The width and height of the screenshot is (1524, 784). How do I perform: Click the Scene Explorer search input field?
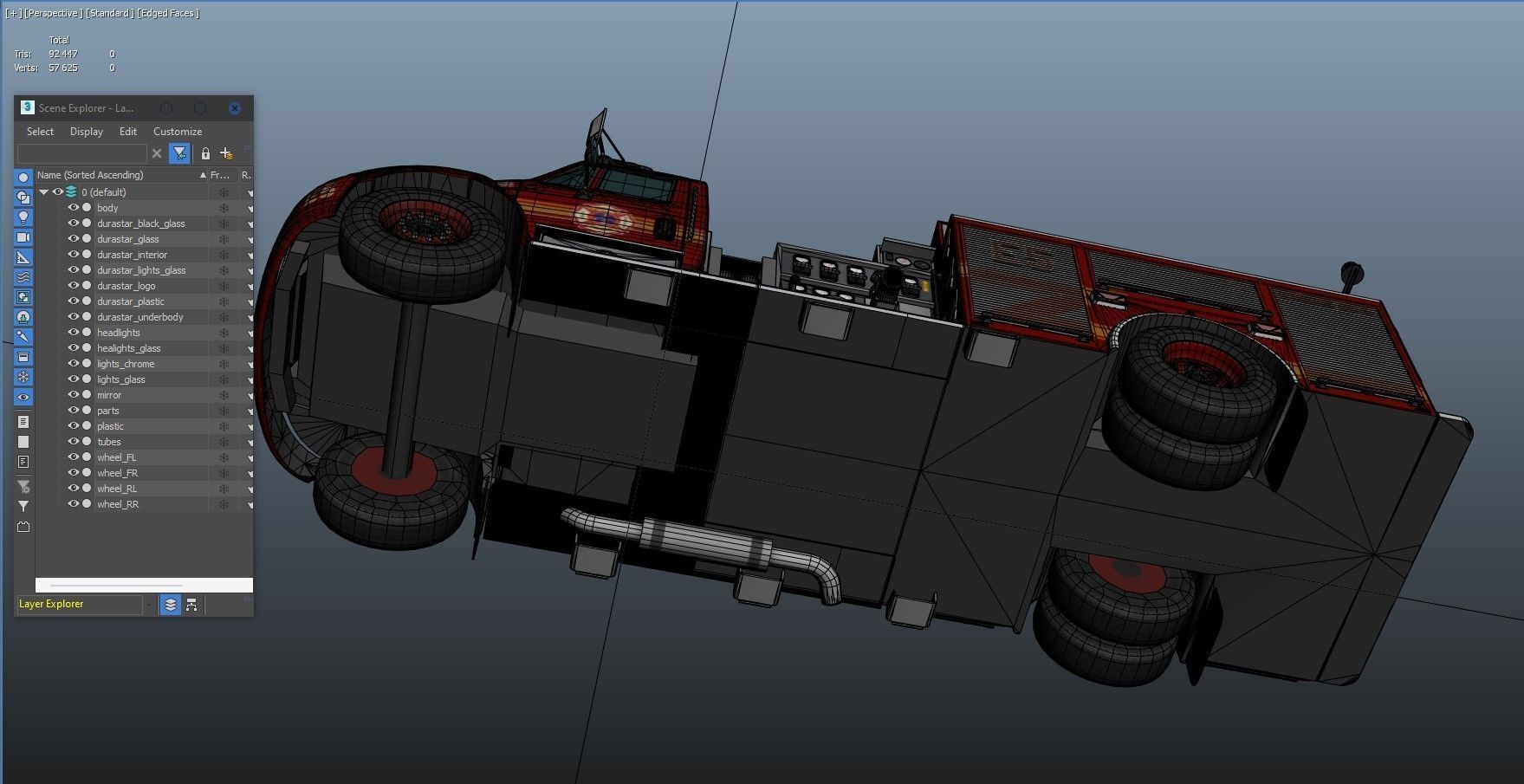[x=82, y=153]
